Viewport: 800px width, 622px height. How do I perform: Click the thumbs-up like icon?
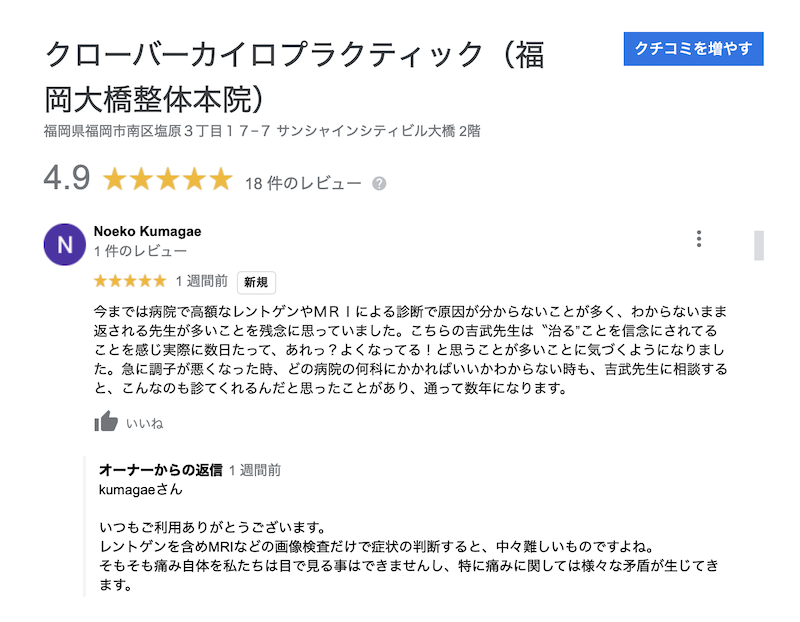click(x=106, y=422)
